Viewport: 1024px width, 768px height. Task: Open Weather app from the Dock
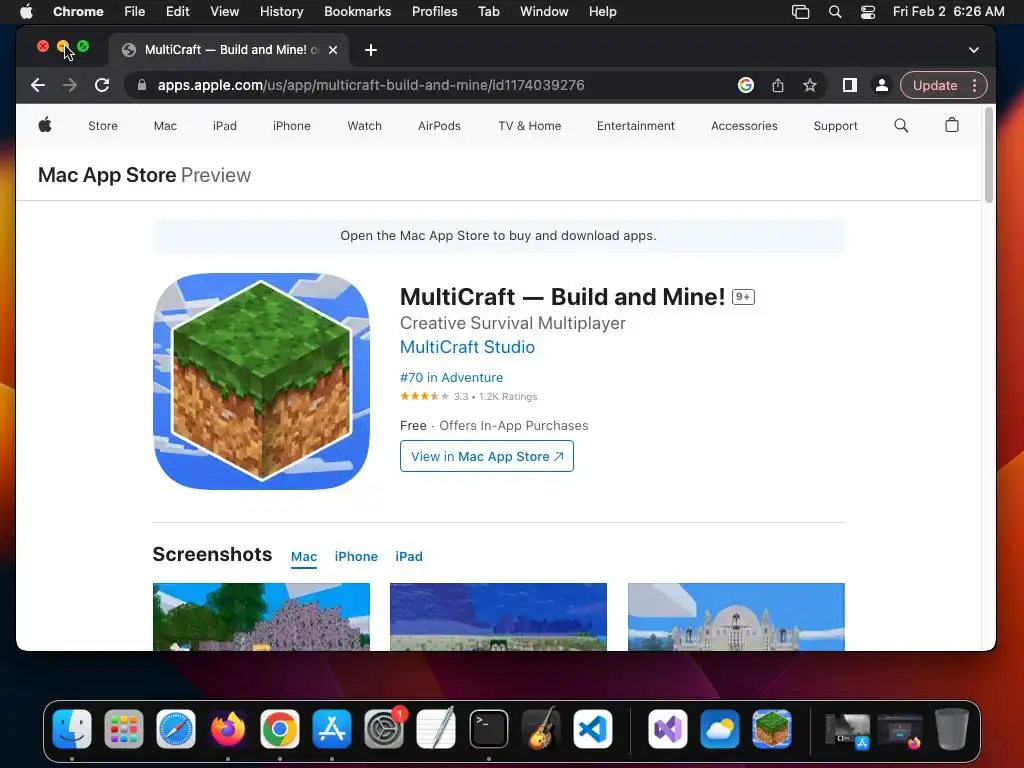point(720,729)
